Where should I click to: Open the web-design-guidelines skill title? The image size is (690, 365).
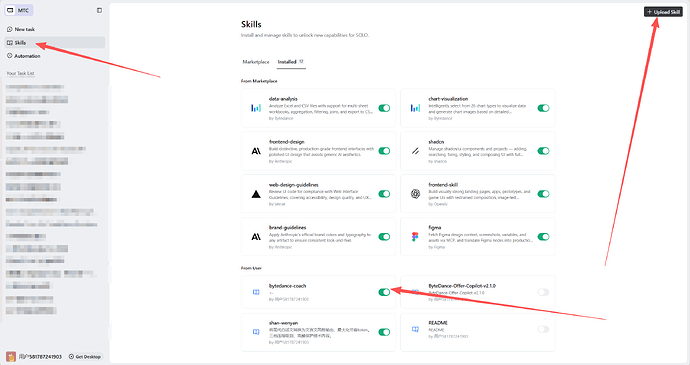294,185
